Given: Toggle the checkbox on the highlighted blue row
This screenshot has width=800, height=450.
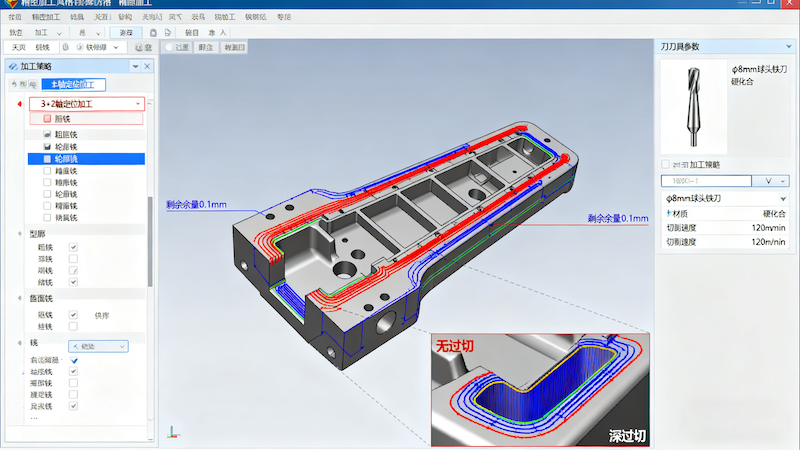Looking at the screenshot, I should 47,159.
